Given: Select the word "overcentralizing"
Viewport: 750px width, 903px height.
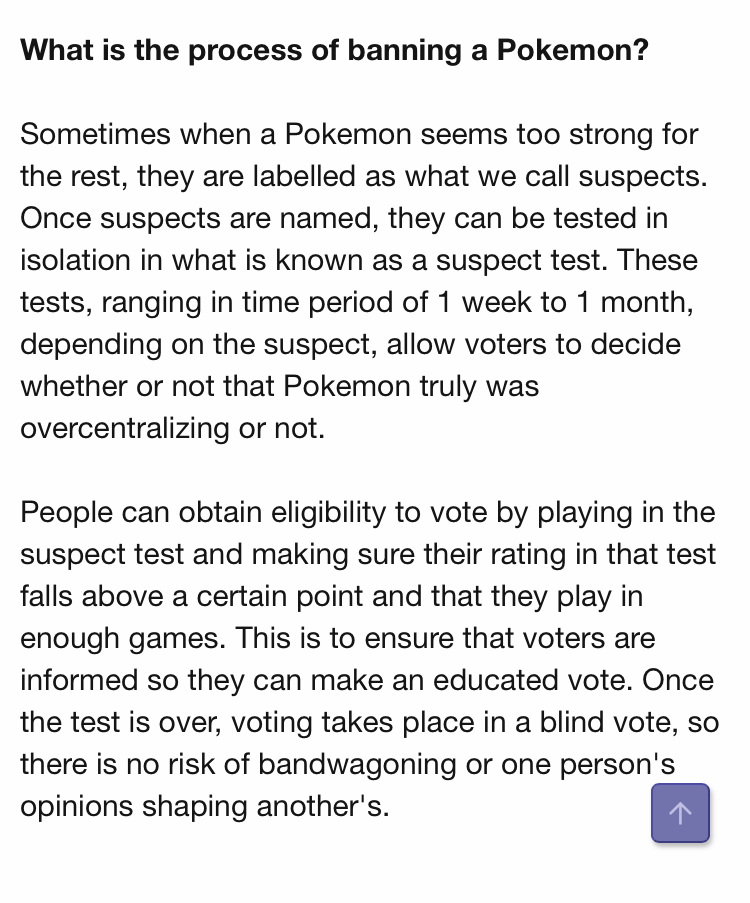Looking at the screenshot, I should pyautogui.click(x=124, y=428).
